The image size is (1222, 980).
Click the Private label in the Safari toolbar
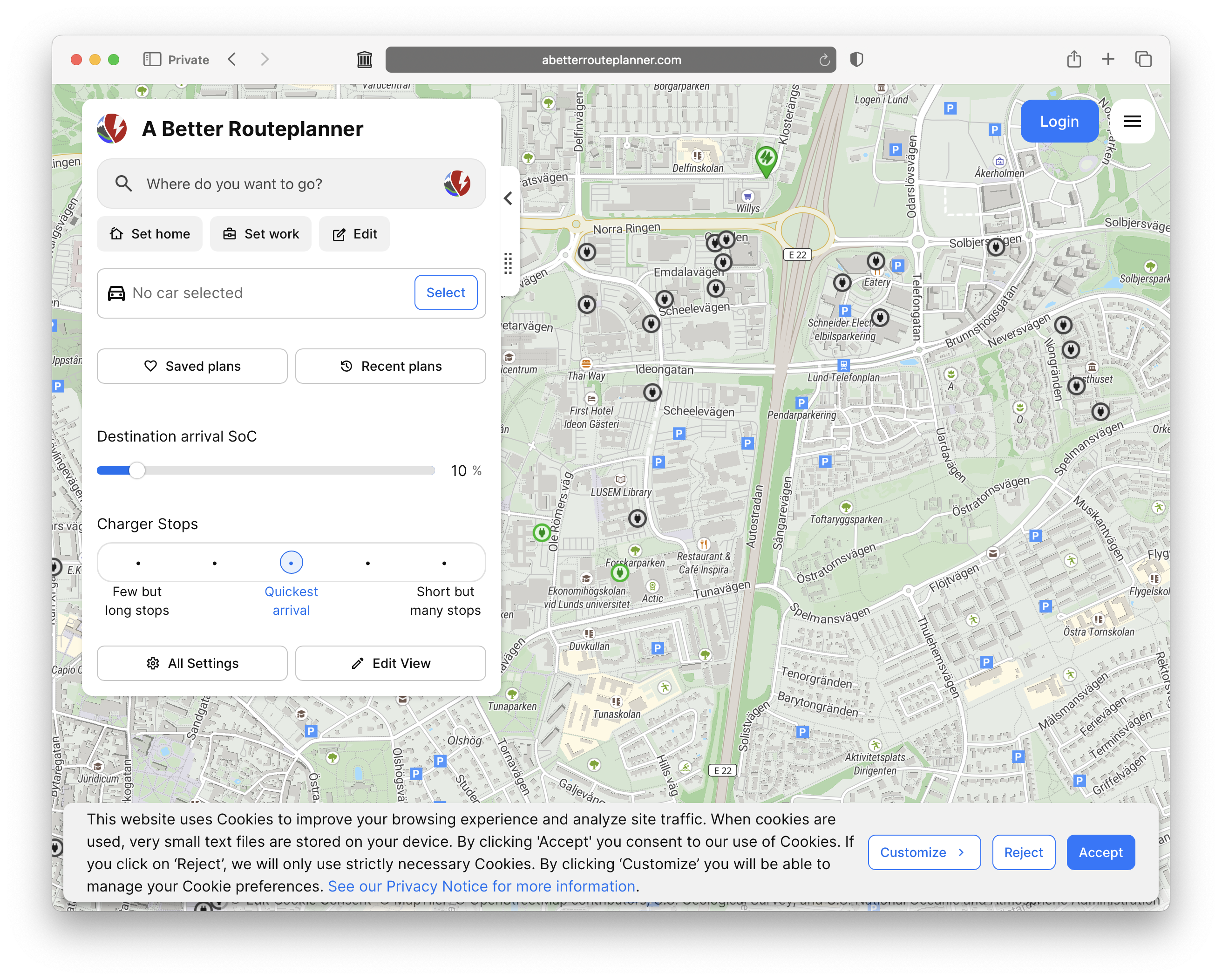188,60
